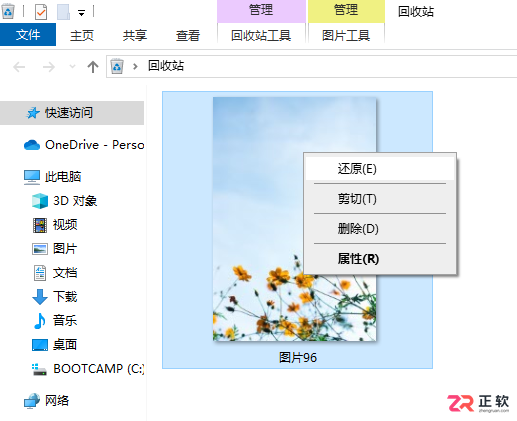This screenshot has height=421, width=517.
Task: Go up one level with up arrow
Action: [x=93, y=67]
